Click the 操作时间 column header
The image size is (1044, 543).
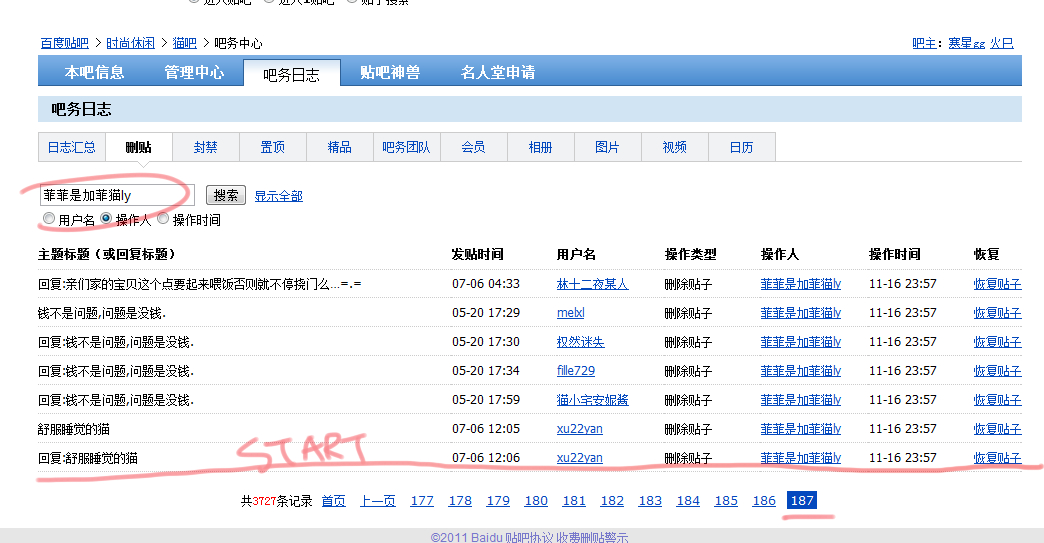pyautogui.click(x=895, y=254)
